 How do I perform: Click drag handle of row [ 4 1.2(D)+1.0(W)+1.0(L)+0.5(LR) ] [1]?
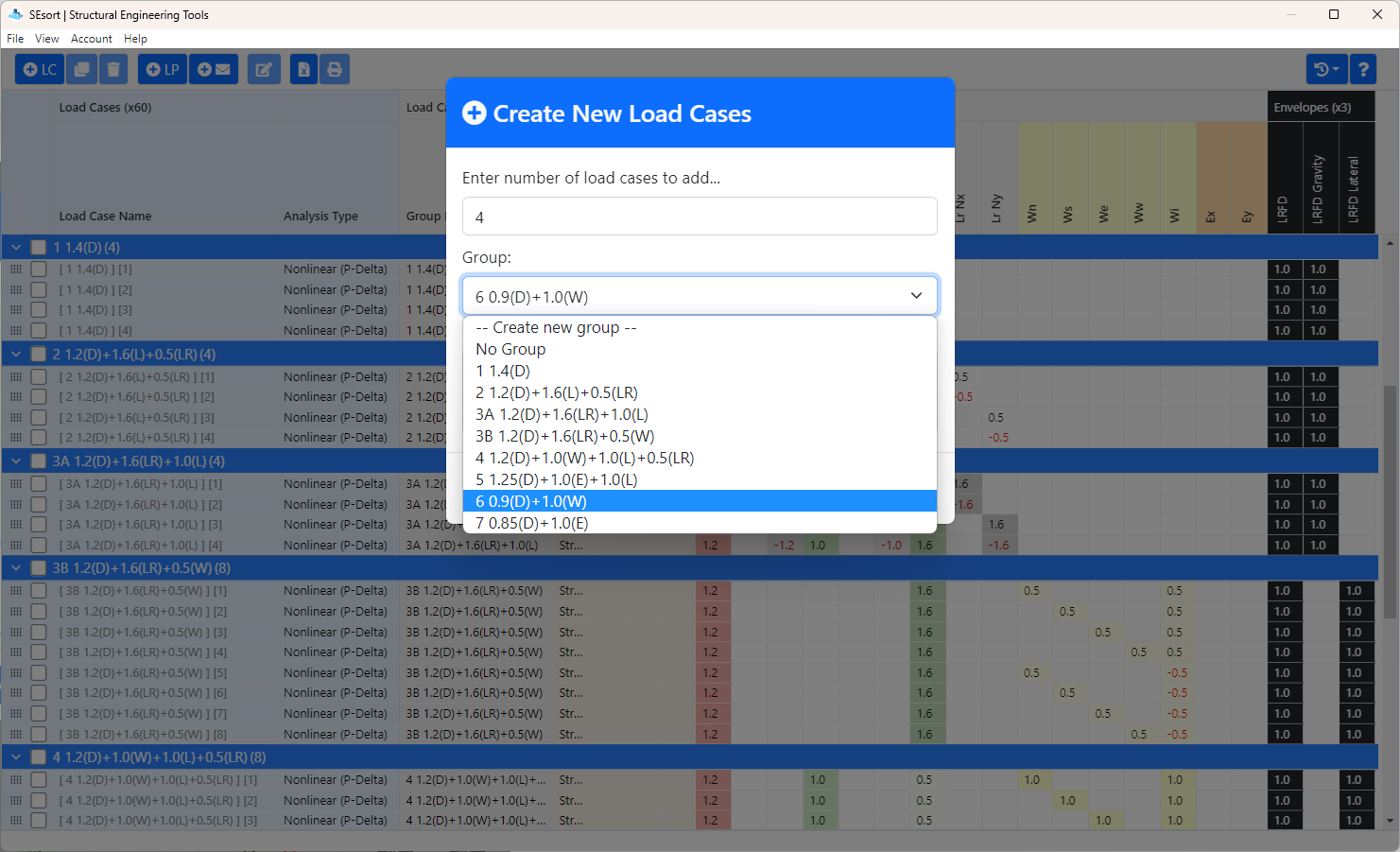[x=15, y=779]
